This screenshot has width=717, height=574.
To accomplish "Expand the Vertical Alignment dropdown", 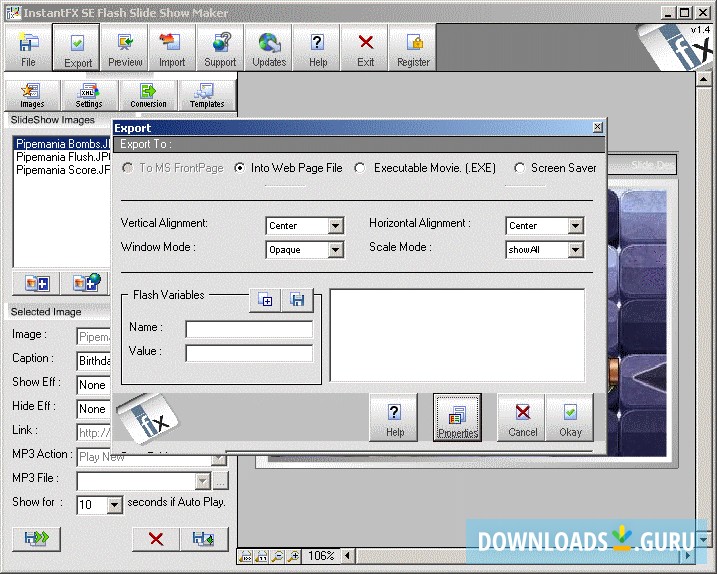I will point(335,226).
